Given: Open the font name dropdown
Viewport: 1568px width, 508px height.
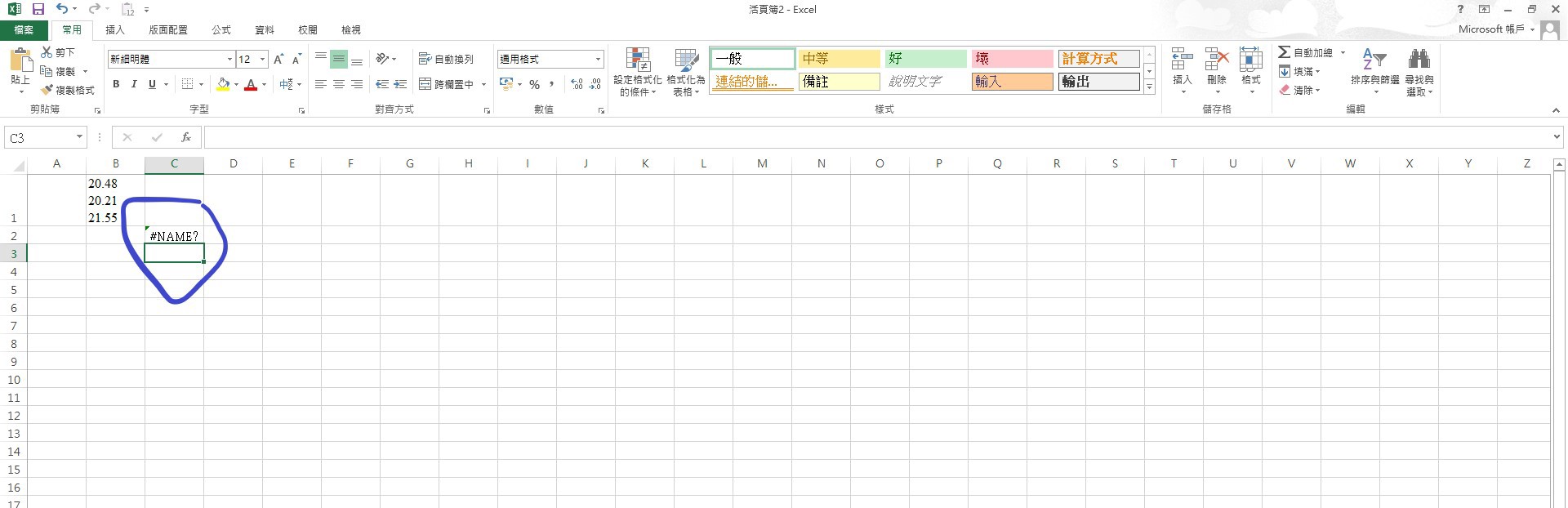Looking at the screenshot, I should pyautogui.click(x=229, y=59).
